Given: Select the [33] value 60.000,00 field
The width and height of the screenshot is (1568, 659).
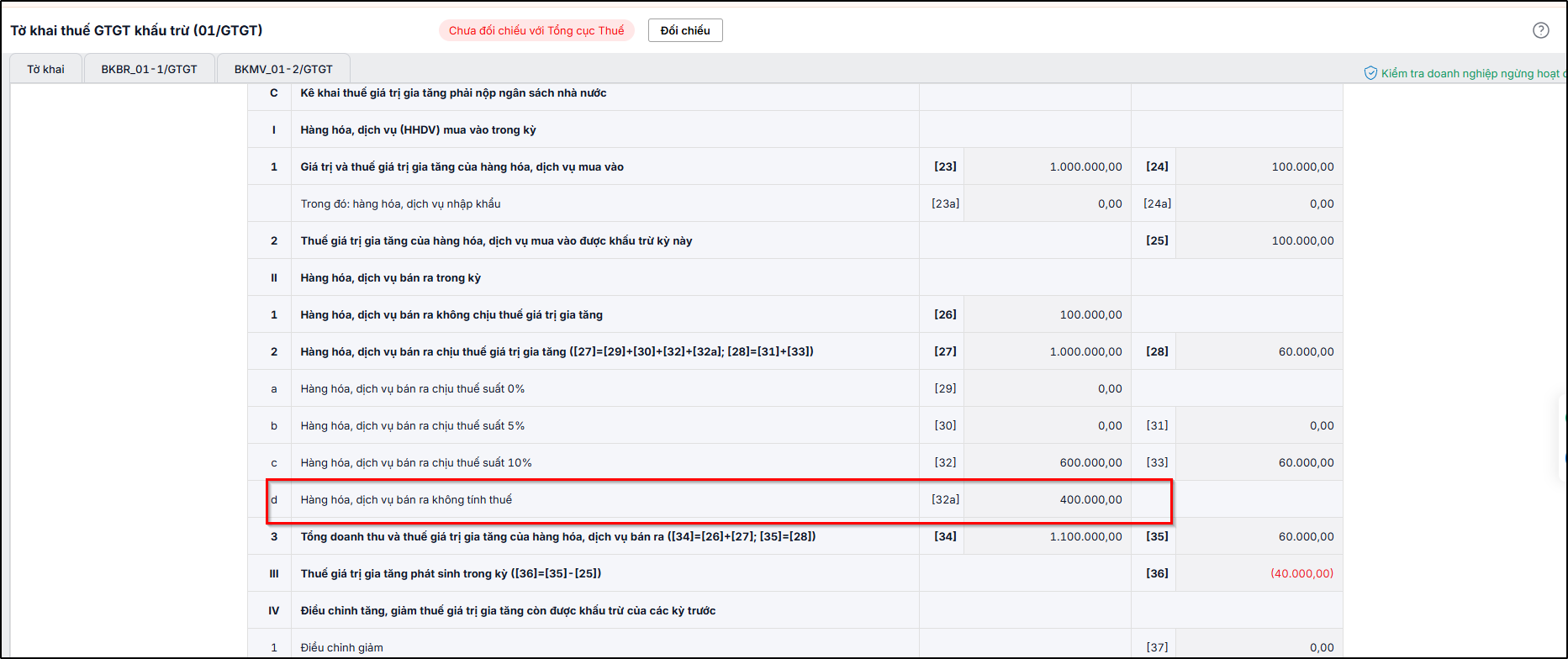Looking at the screenshot, I should (x=1259, y=462).
